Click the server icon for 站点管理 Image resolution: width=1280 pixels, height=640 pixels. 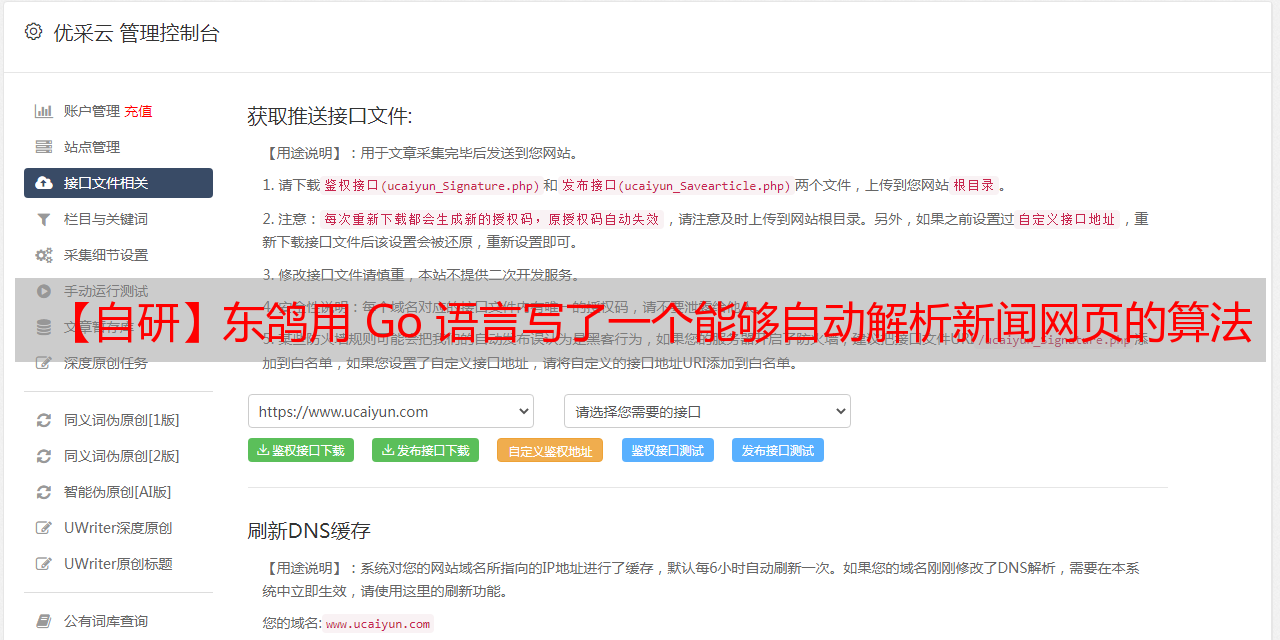point(44,147)
